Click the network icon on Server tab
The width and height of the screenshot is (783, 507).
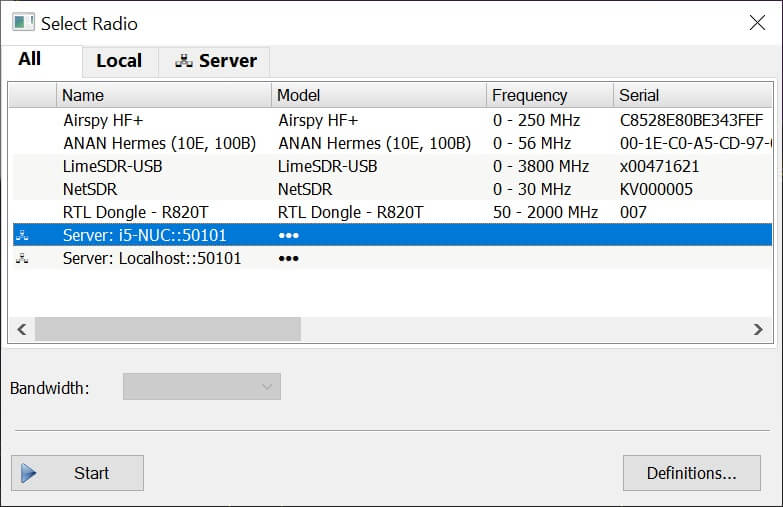[x=183, y=61]
